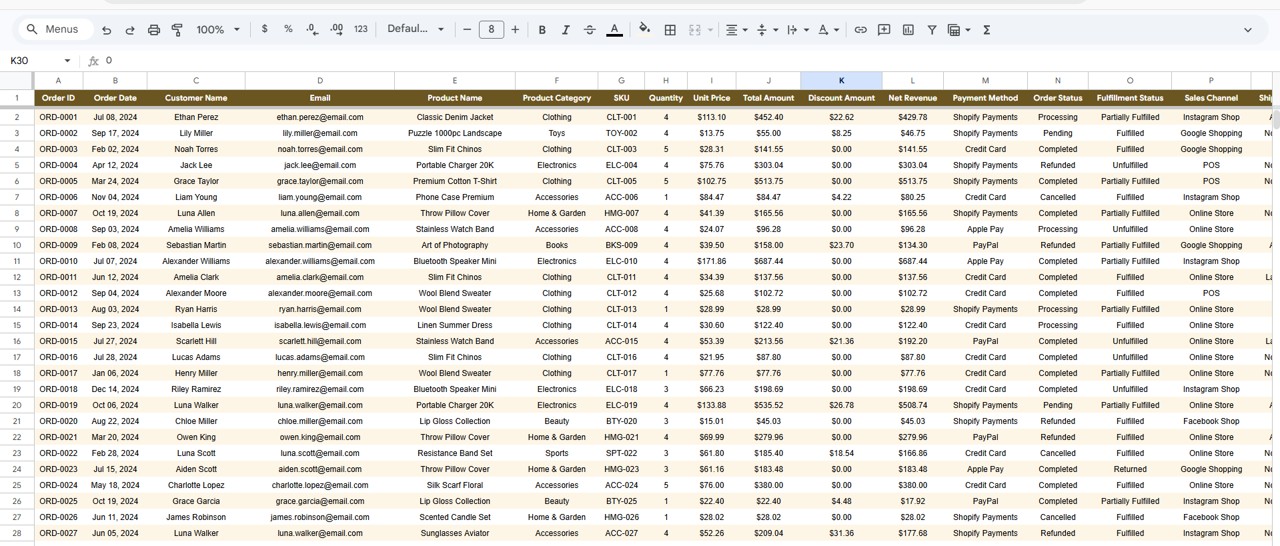Image resolution: width=1280 pixels, height=546 pixels.
Task: Click email lily.miller@email.com
Action: tap(320, 133)
